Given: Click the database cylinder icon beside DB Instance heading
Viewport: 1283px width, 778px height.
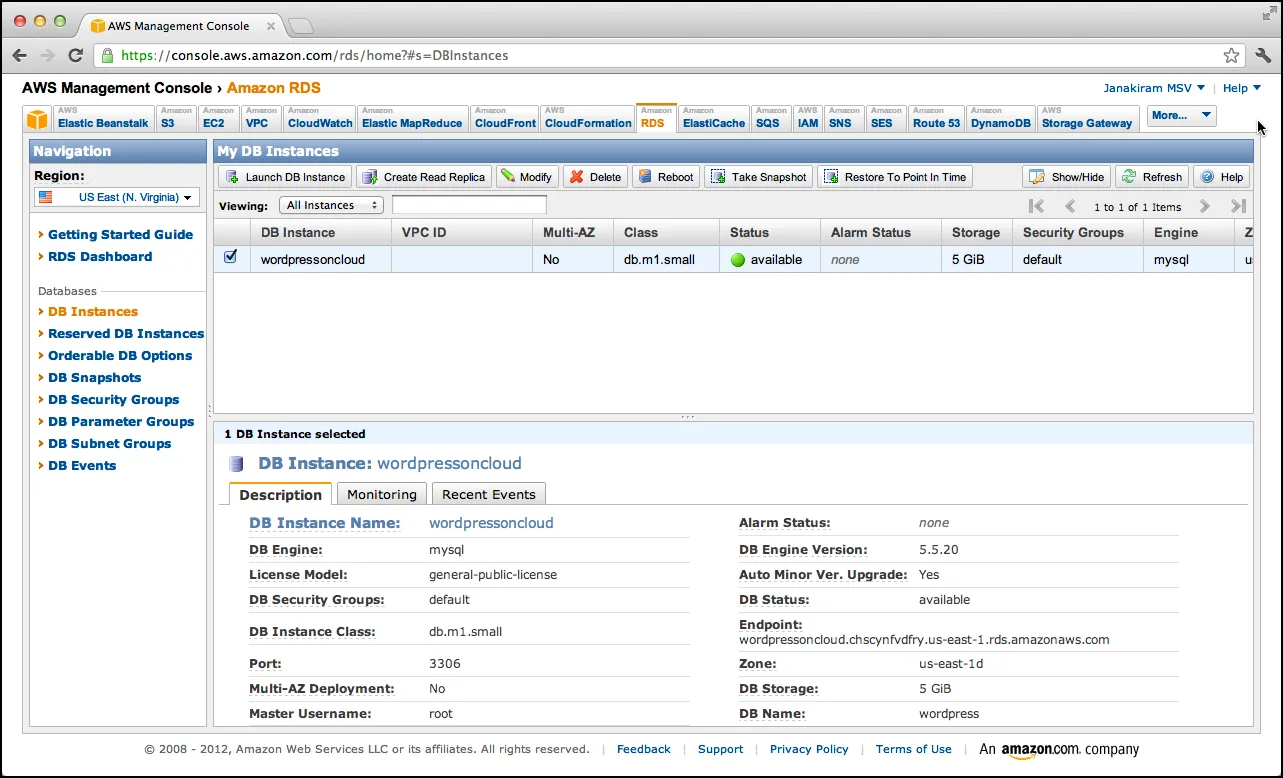Looking at the screenshot, I should pos(236,464).
